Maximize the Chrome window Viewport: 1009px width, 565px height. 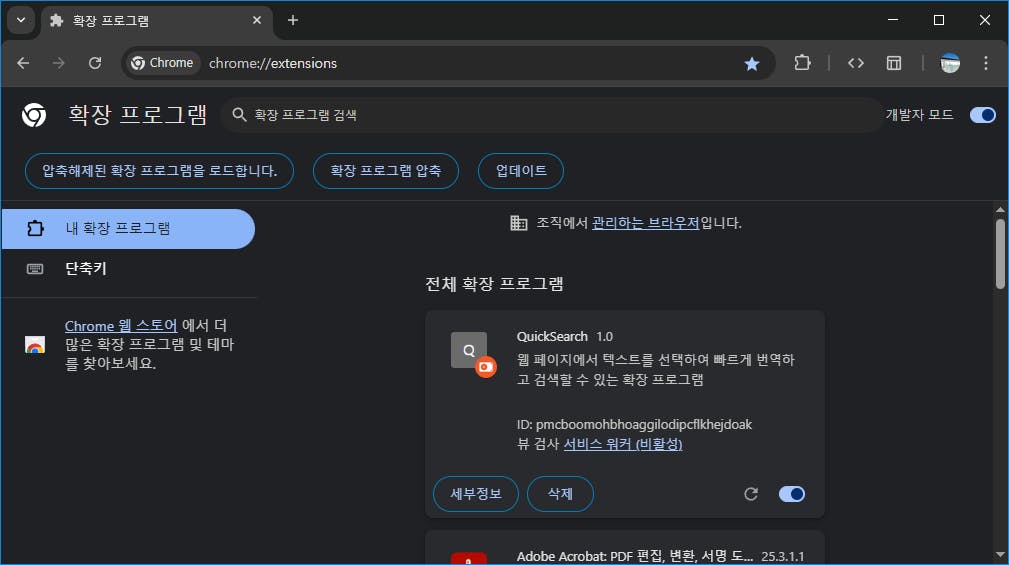pos(939,20)
